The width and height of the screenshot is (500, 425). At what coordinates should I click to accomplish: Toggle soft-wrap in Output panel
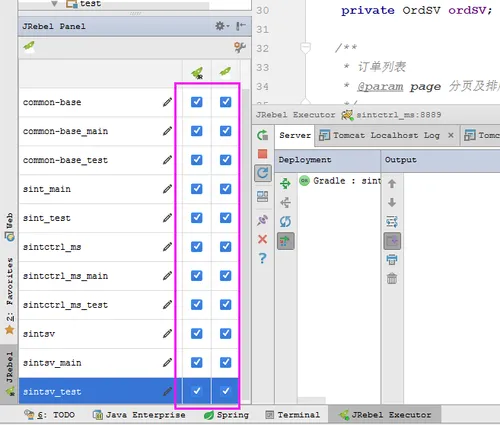[392, 222]
